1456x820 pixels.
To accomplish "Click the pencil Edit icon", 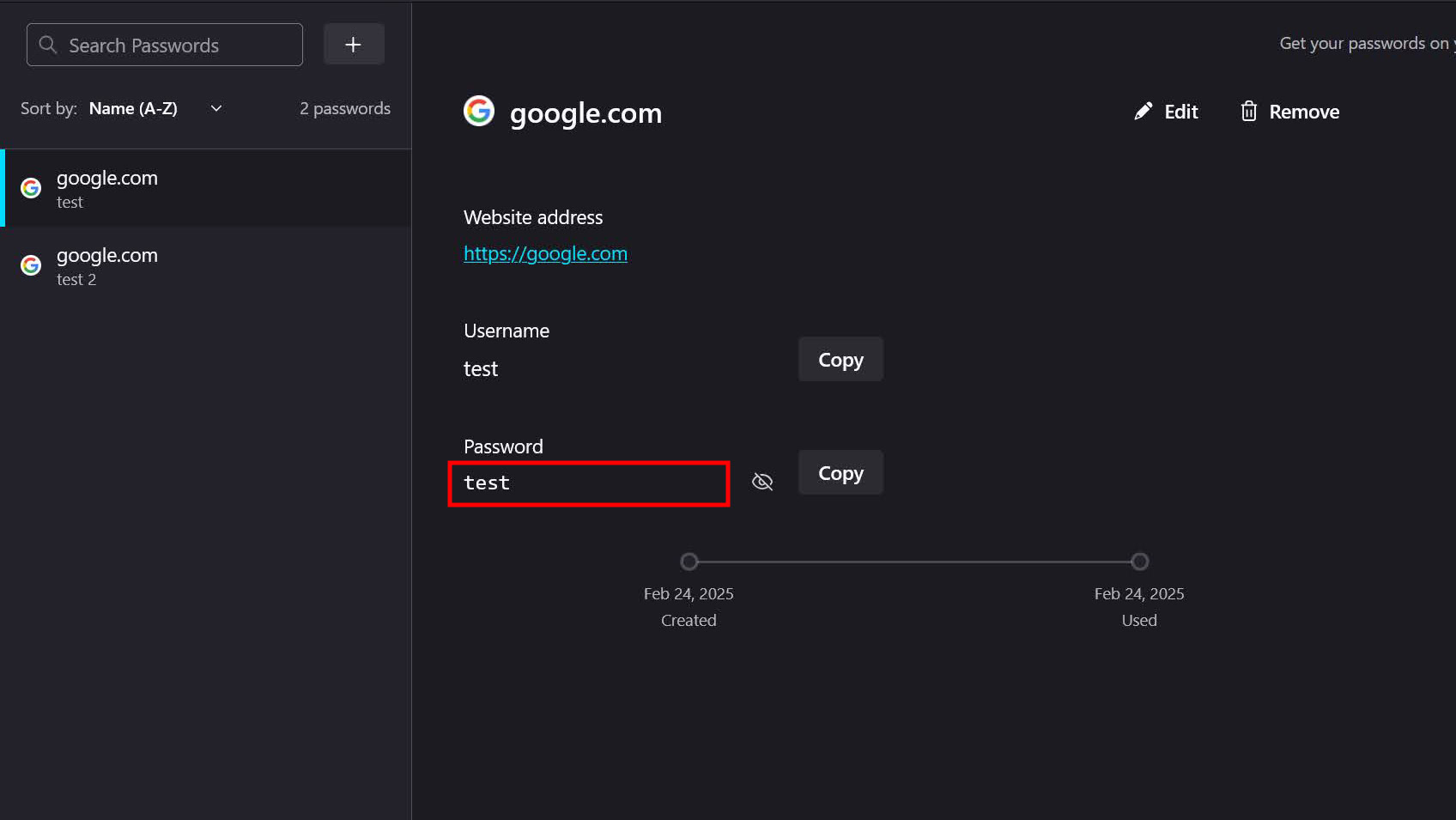I will tap(1143, 112).
